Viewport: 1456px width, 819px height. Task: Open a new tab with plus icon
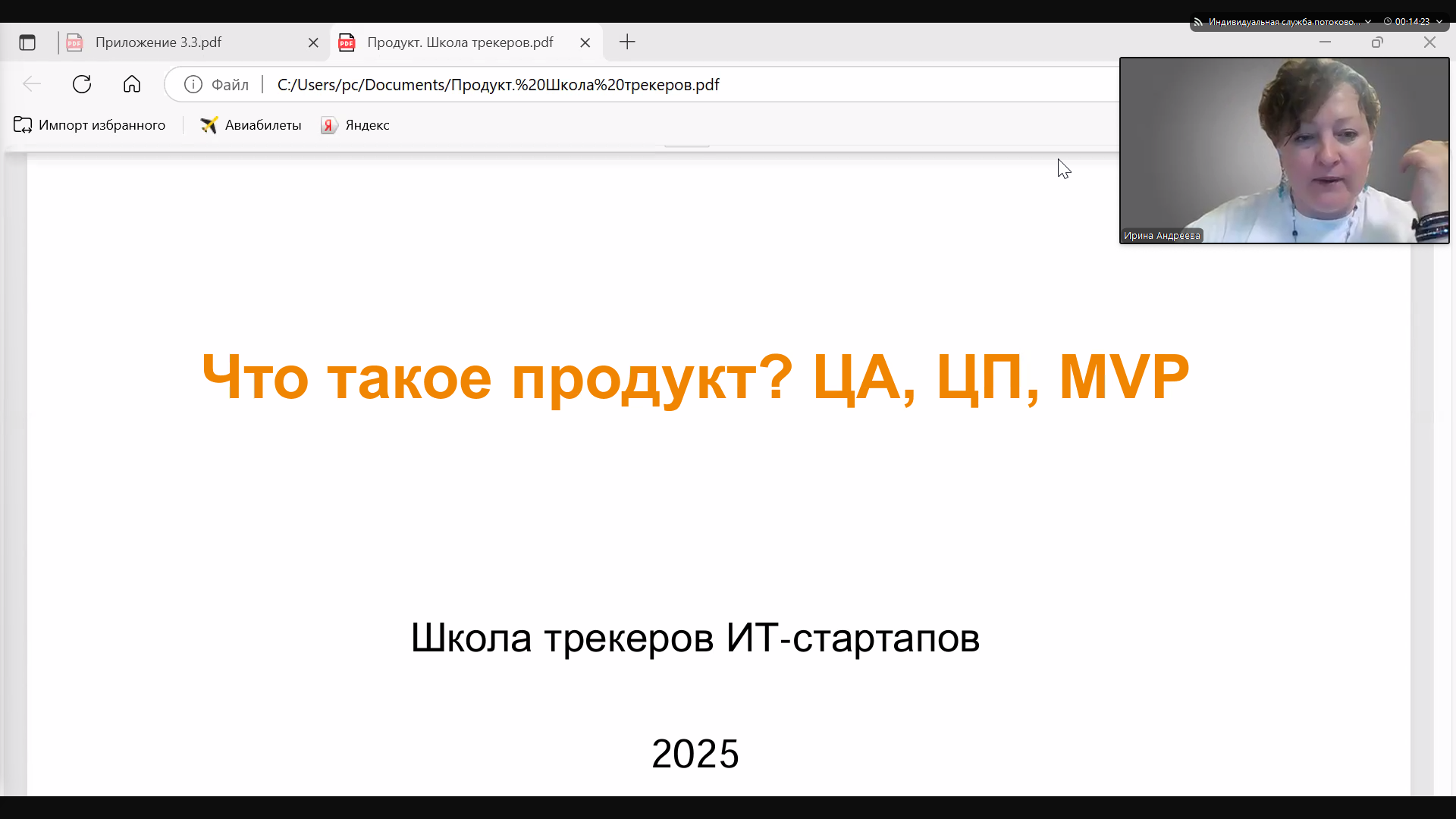(627, 42)
